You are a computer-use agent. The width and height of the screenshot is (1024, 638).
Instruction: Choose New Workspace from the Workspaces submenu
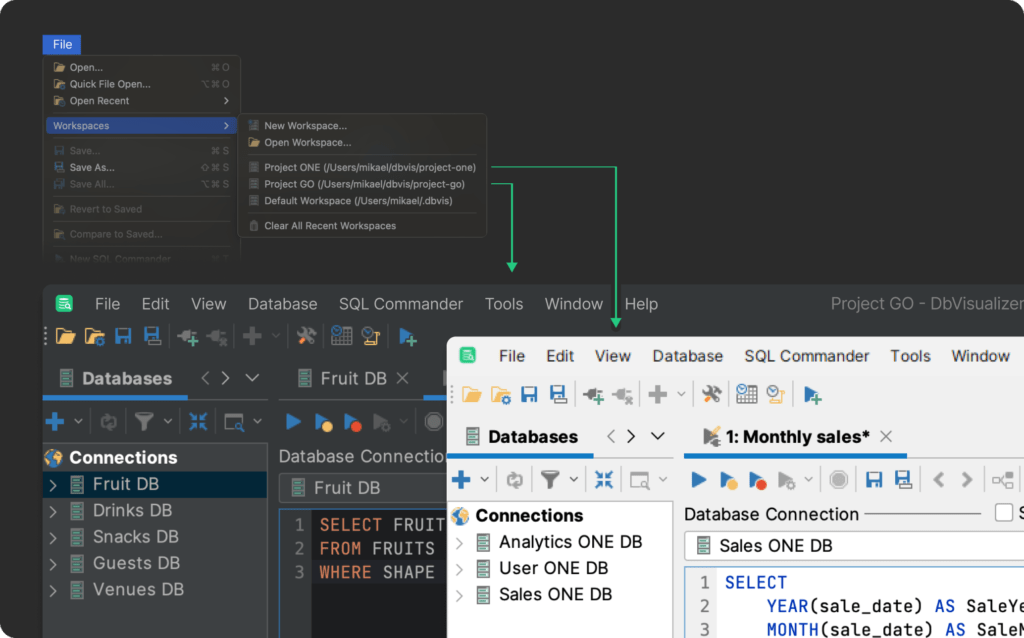(307, 125)
